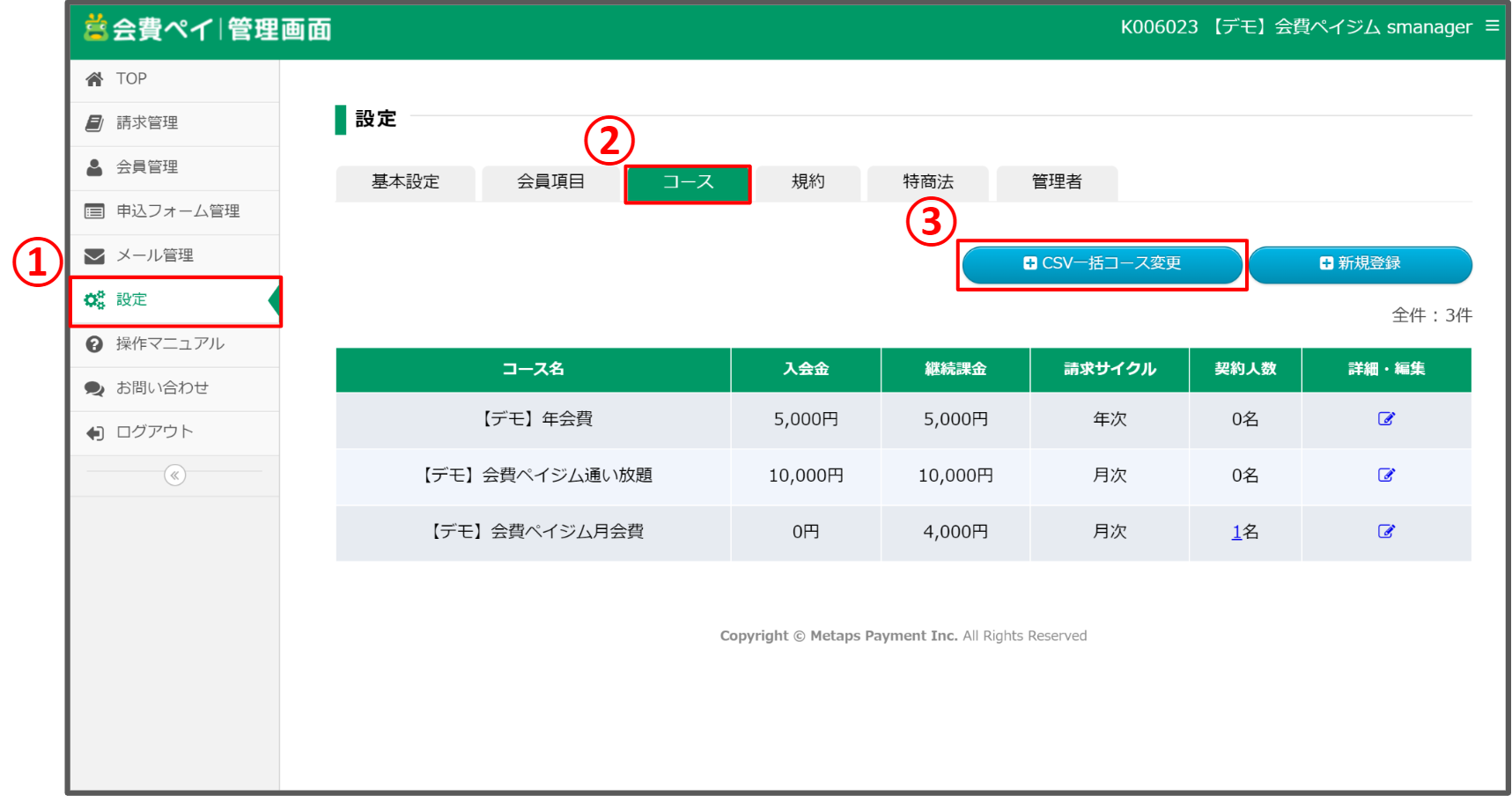Image resolution: width=1512 pixels, height=796 pixels.
Task: Select the 会員項目 tab
Action: (x=550, y=182)
